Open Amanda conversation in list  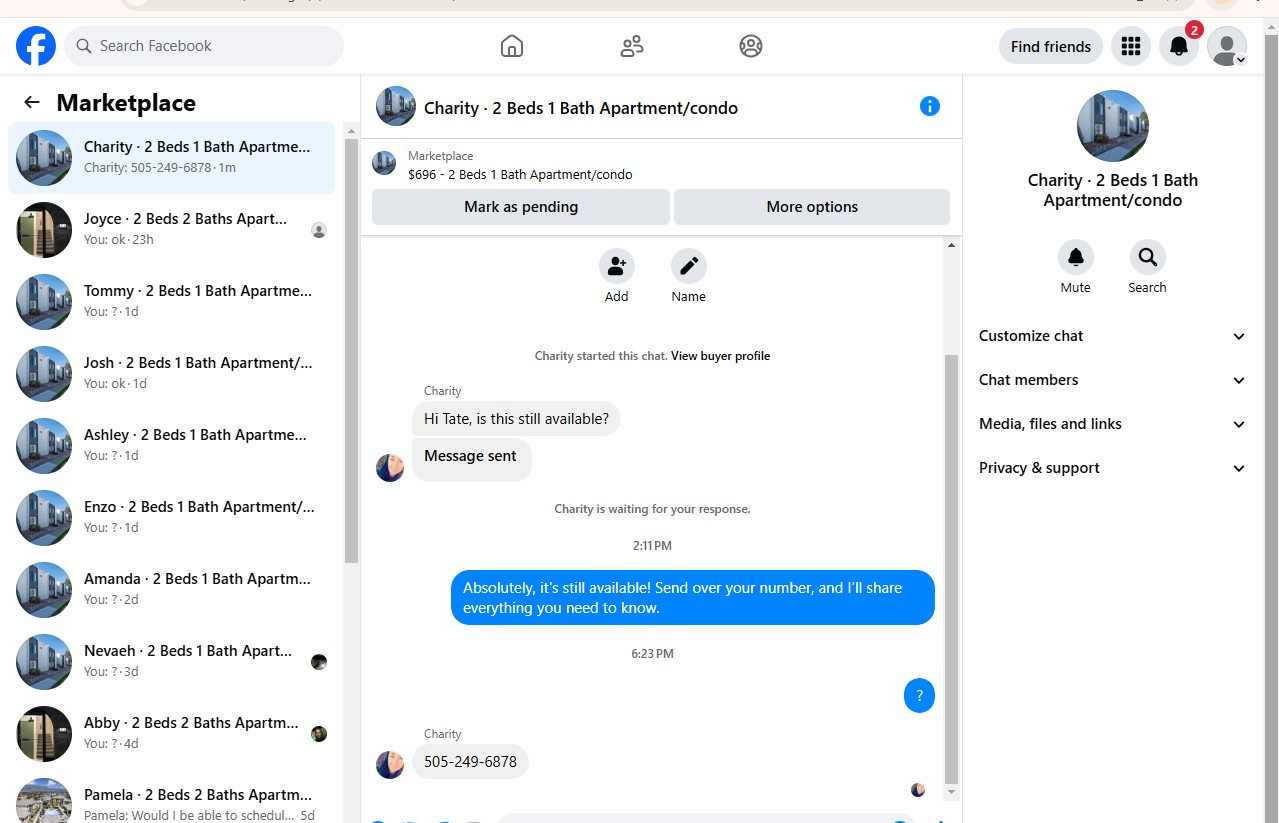point(171,590)
